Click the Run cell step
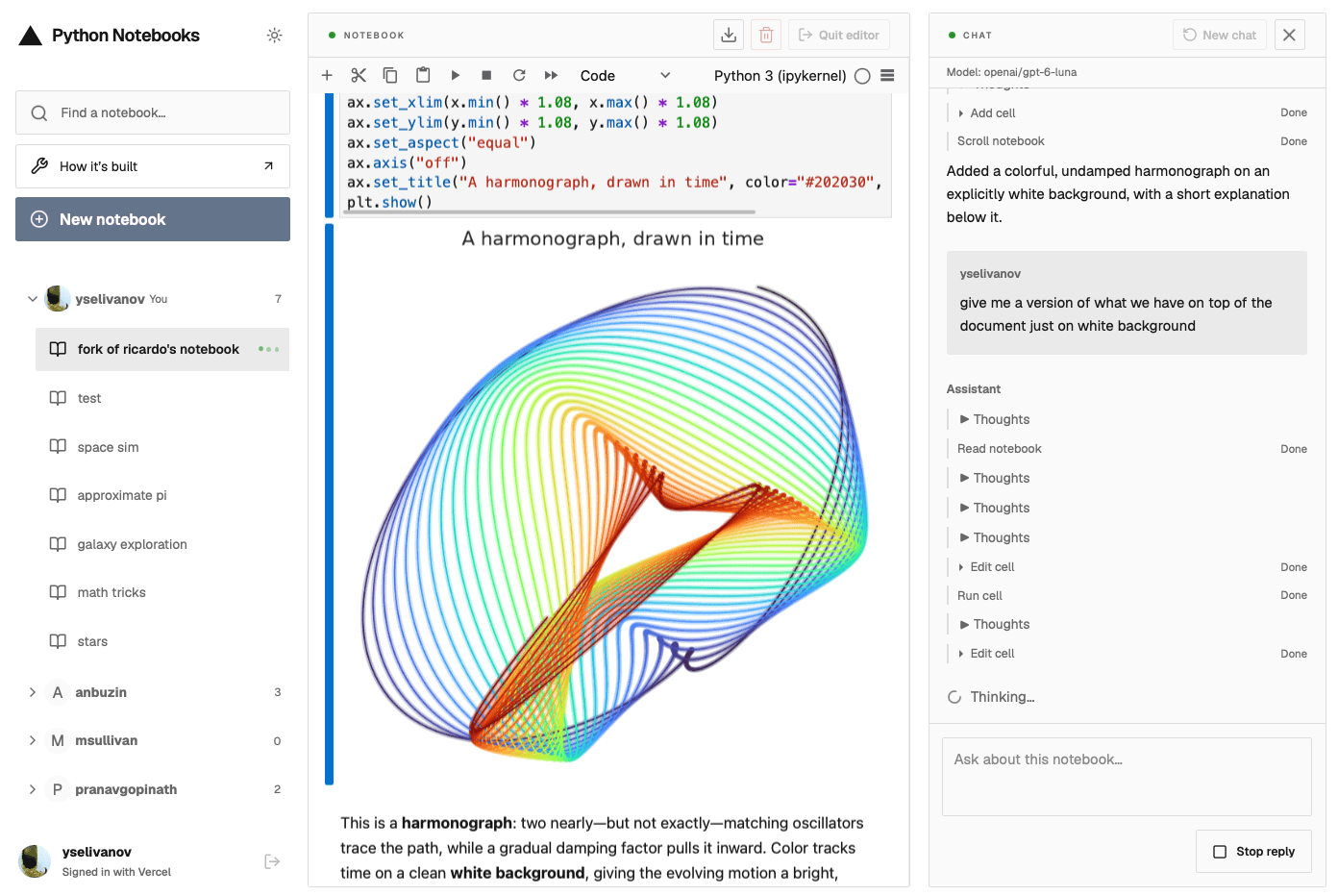 pos(979,596)
